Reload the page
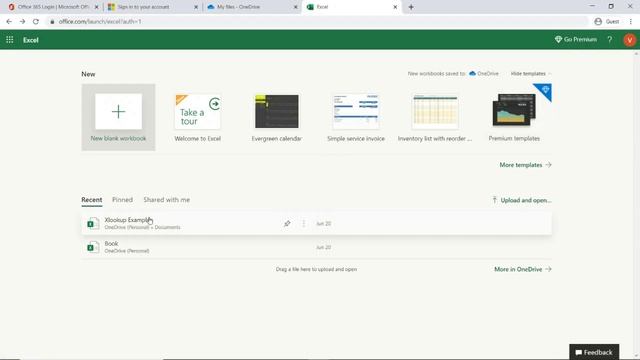Screen dimensions: 640x360 (36, 21)
